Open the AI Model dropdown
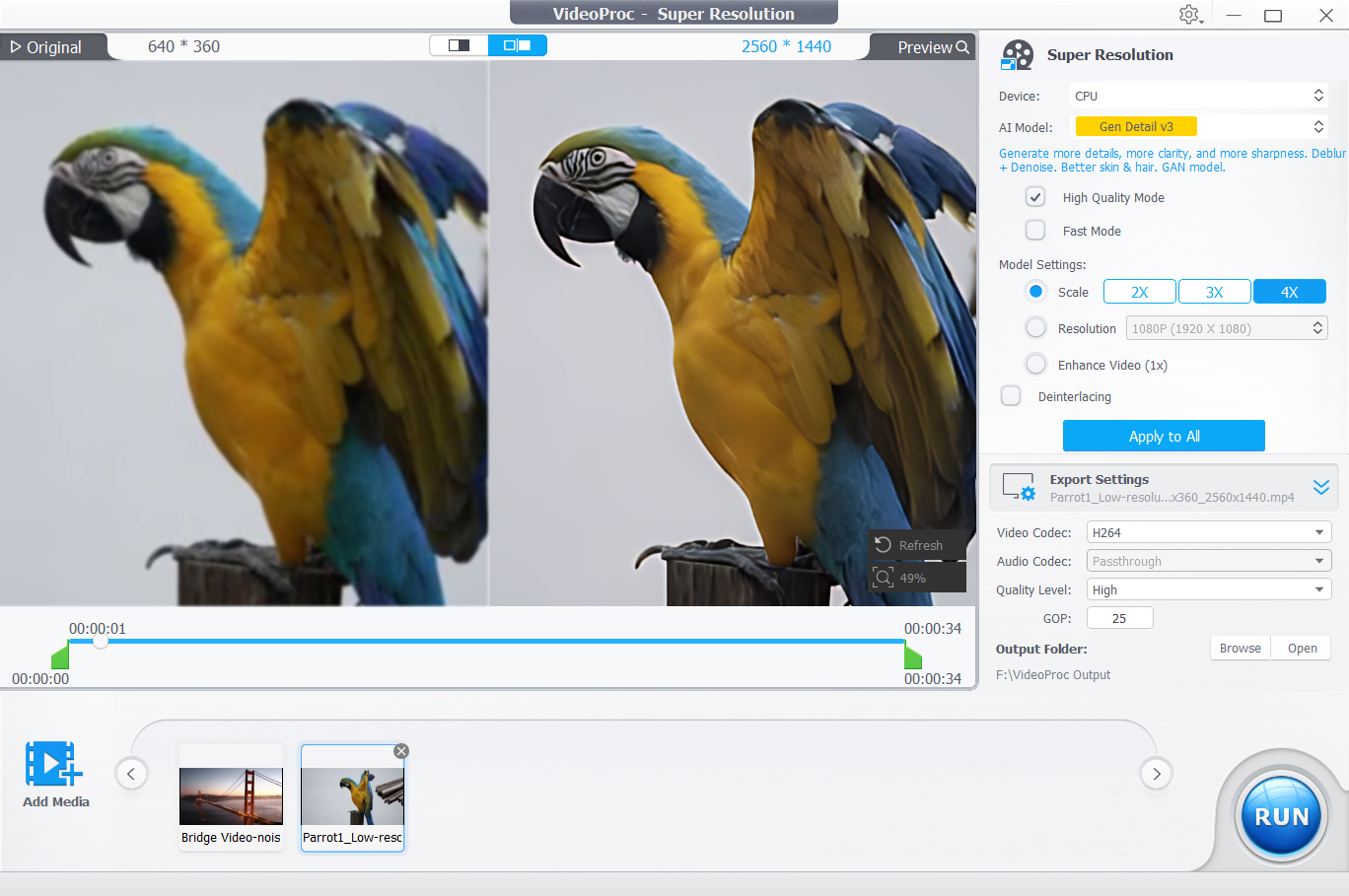The height and width of the screenshot is (896, 1349). 1198,126
